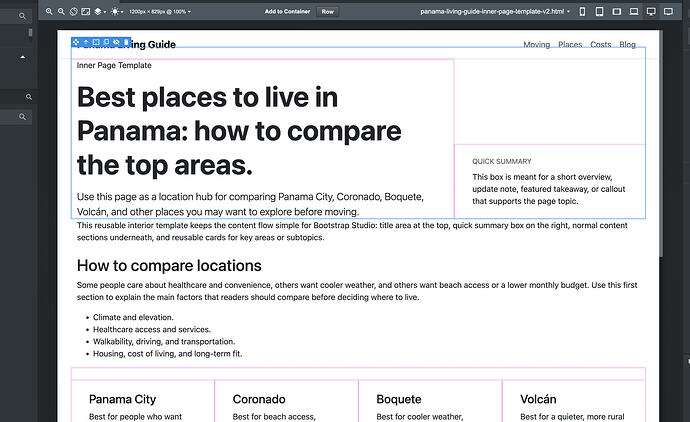Select the 'This reusable interior template' paragraph
Viewport: 690px width, 422px height.
(352, 231)
